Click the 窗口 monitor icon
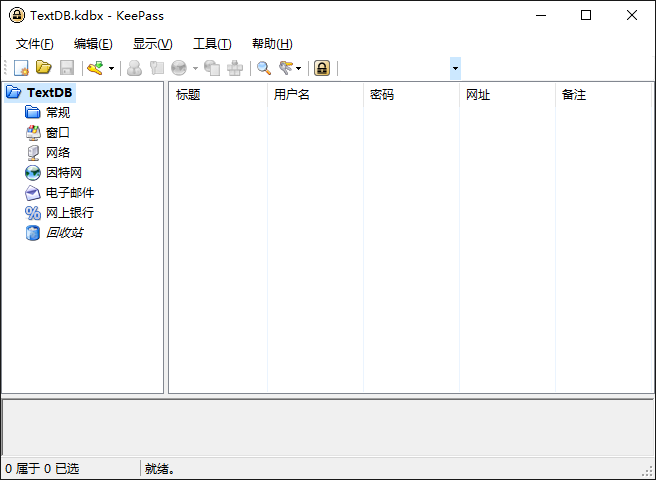Image resolution: width=656 pixels, height=480 pixels. tap(33, 133)
